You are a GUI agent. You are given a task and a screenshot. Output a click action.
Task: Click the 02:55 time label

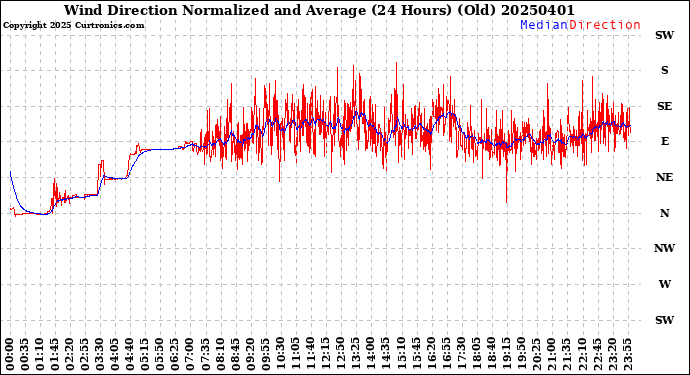click(85, 354)
